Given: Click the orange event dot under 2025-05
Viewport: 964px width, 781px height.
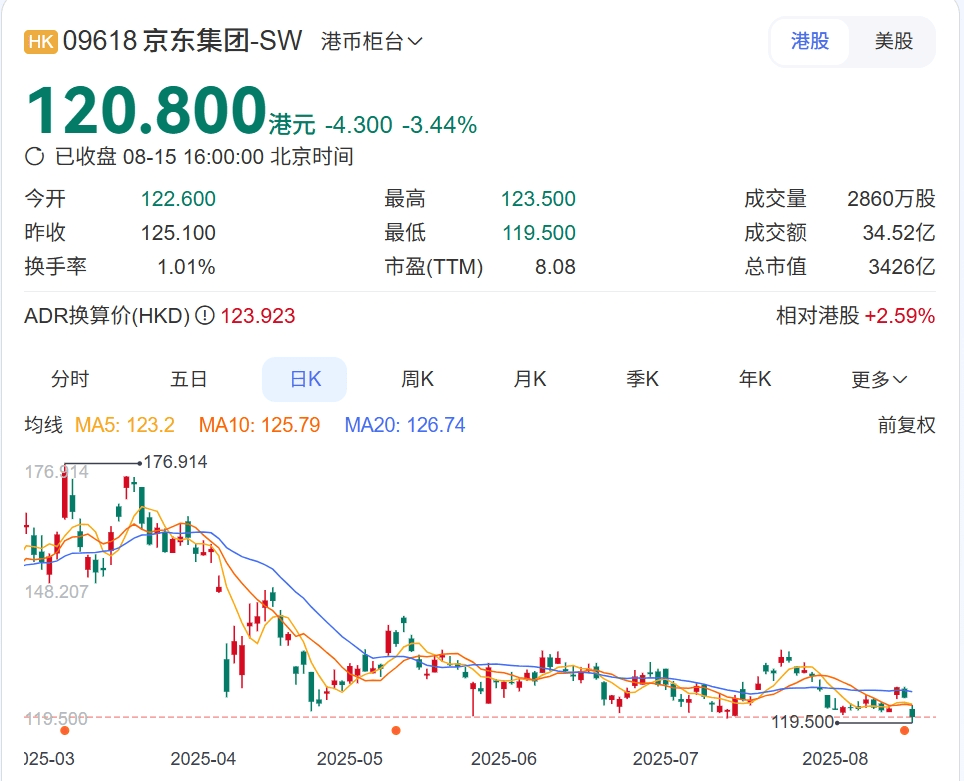Looking at the screenshot, I should pos(395,731).
